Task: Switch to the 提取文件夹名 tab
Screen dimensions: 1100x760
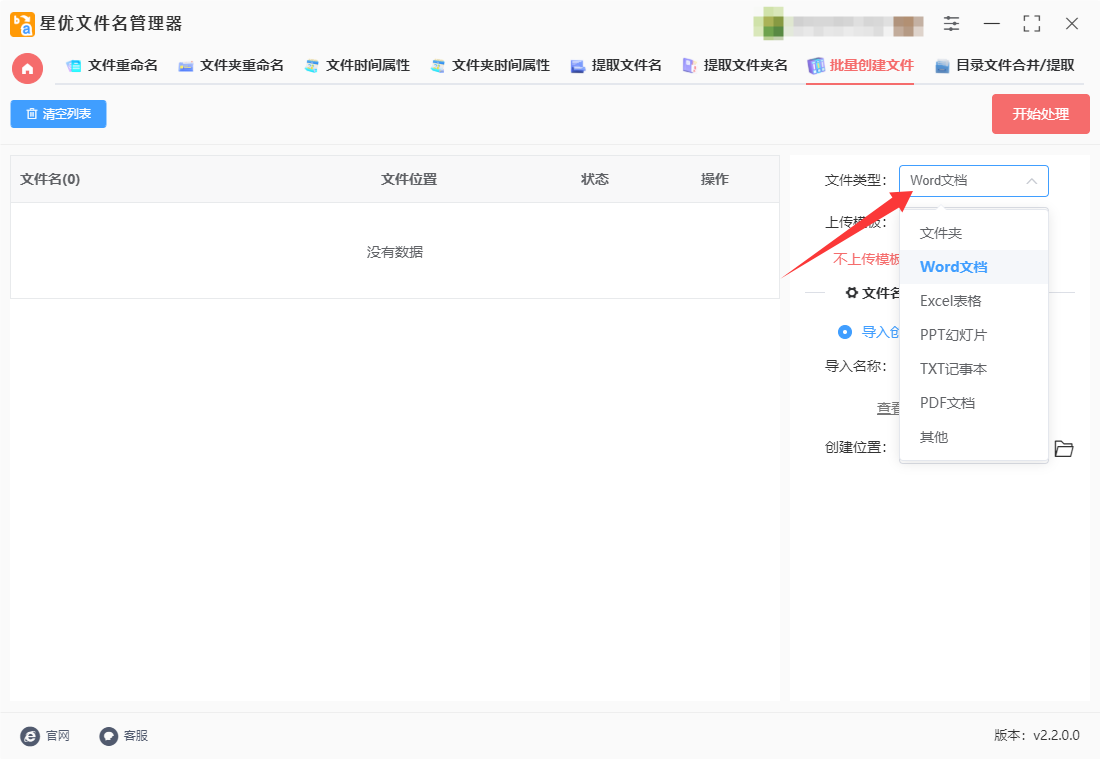Action: click(x=735, y=66)
